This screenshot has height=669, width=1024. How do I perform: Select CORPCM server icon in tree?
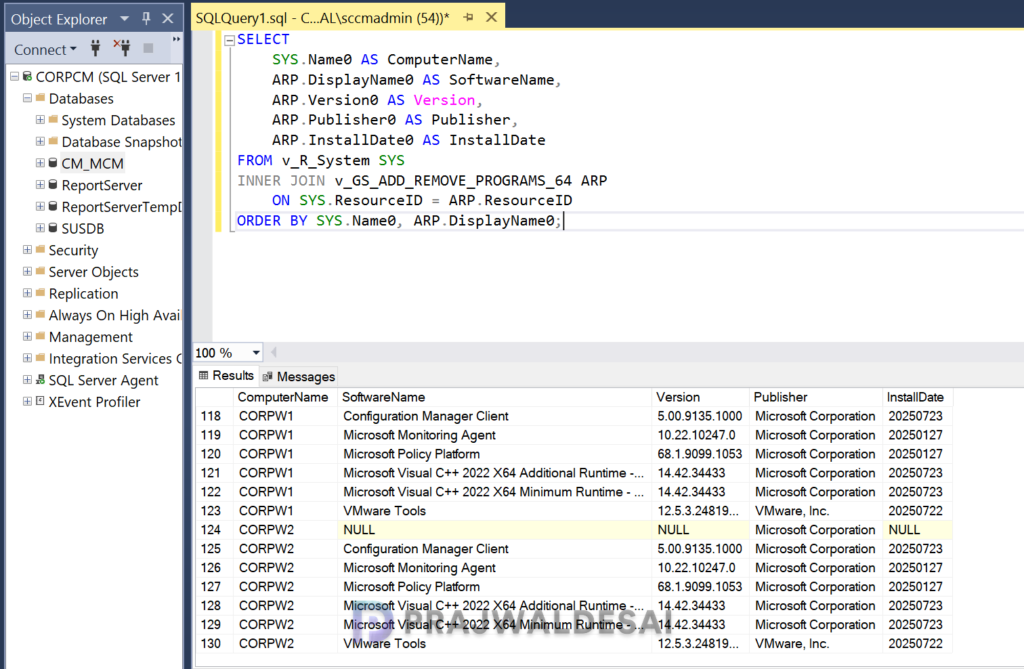[27, 76]
